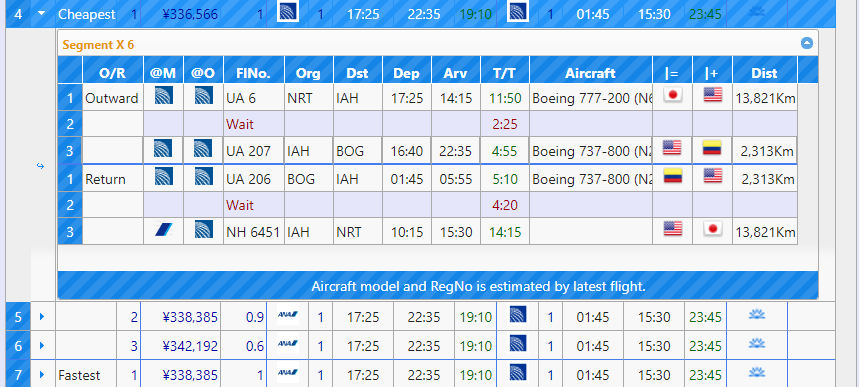The height and width of the screenshot is (387, 859).
Task: Expand the row 7 Fastest itinerary
Action: point(42,375)
